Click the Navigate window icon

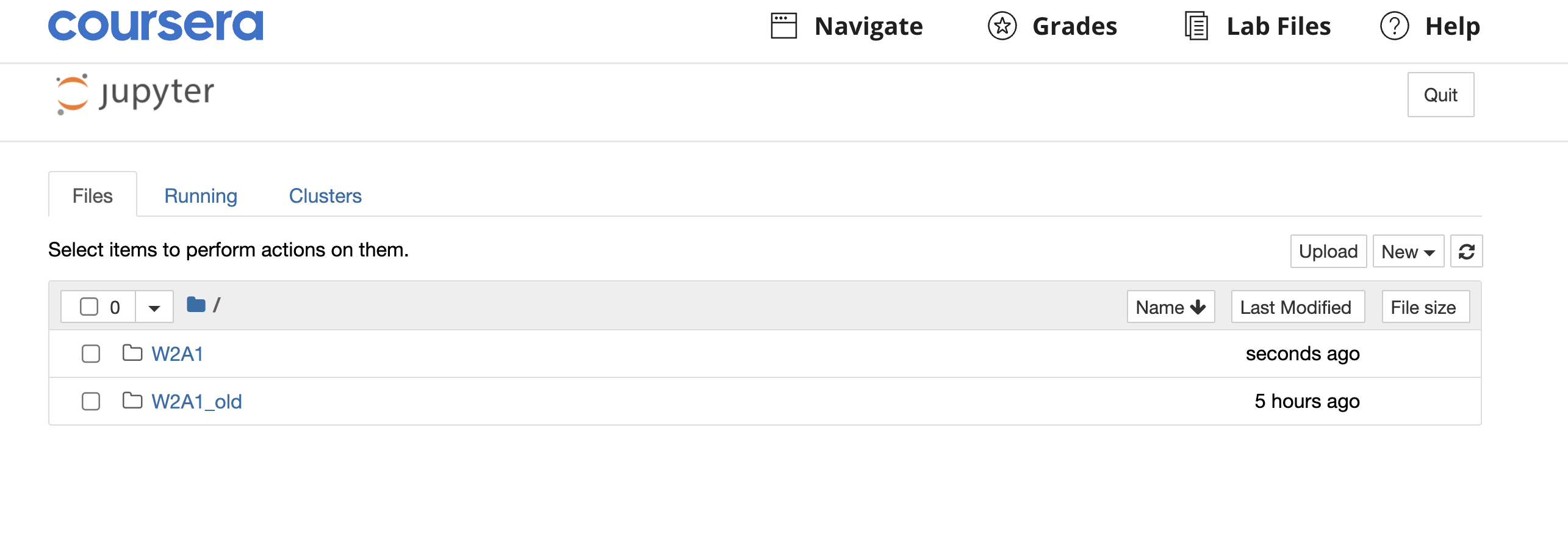pyautogui.click(x=783, y=26)
